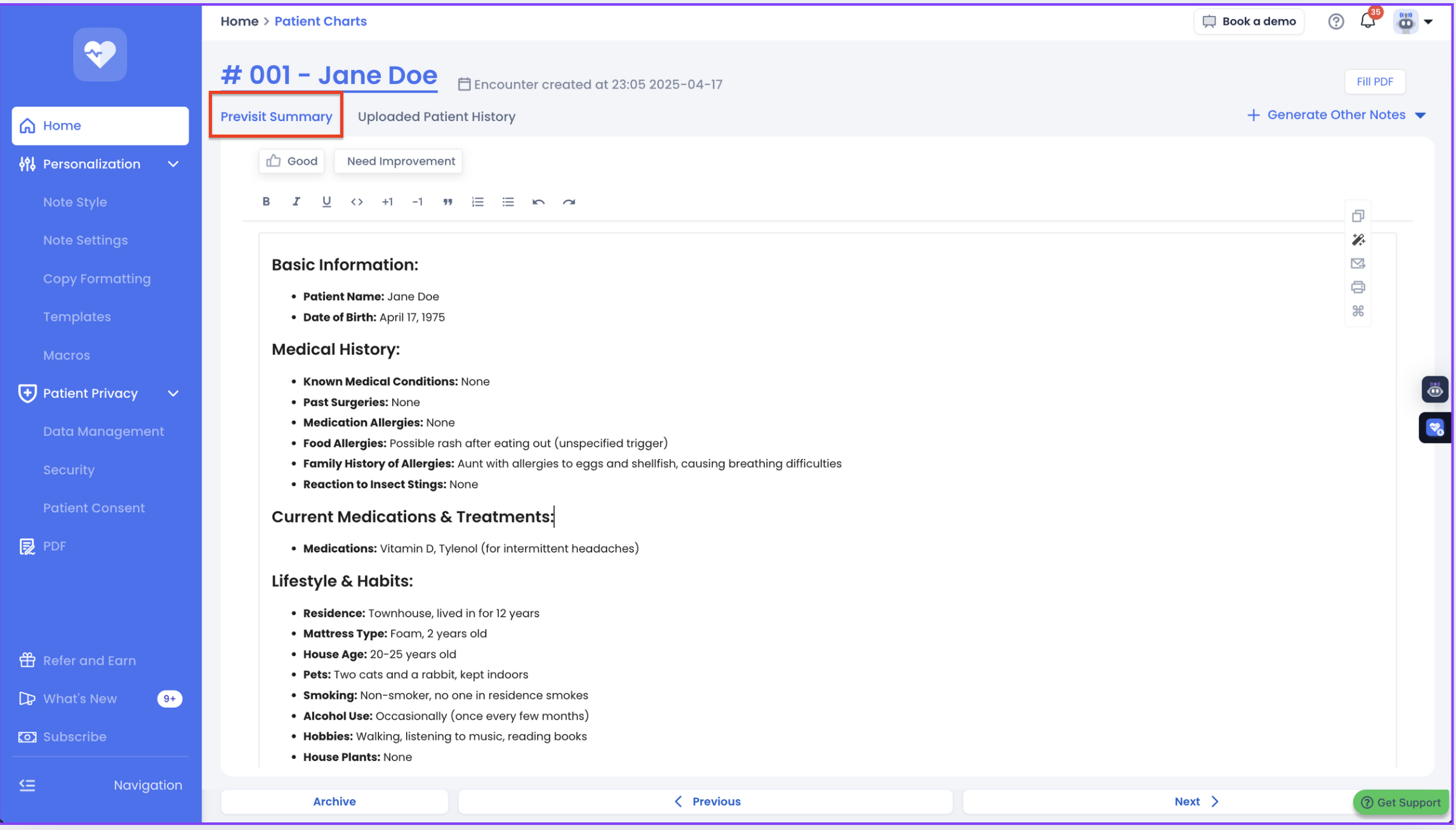The image size is (1456, 830).
Task: Undo the last edit
Action: (x=538, y=202)
